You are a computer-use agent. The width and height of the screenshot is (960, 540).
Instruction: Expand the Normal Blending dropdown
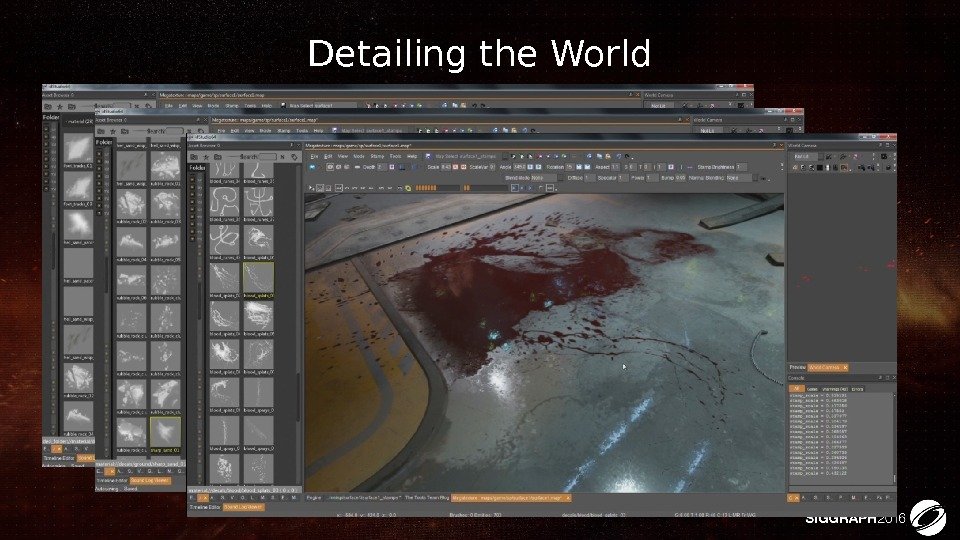click(x=739, y=177)
